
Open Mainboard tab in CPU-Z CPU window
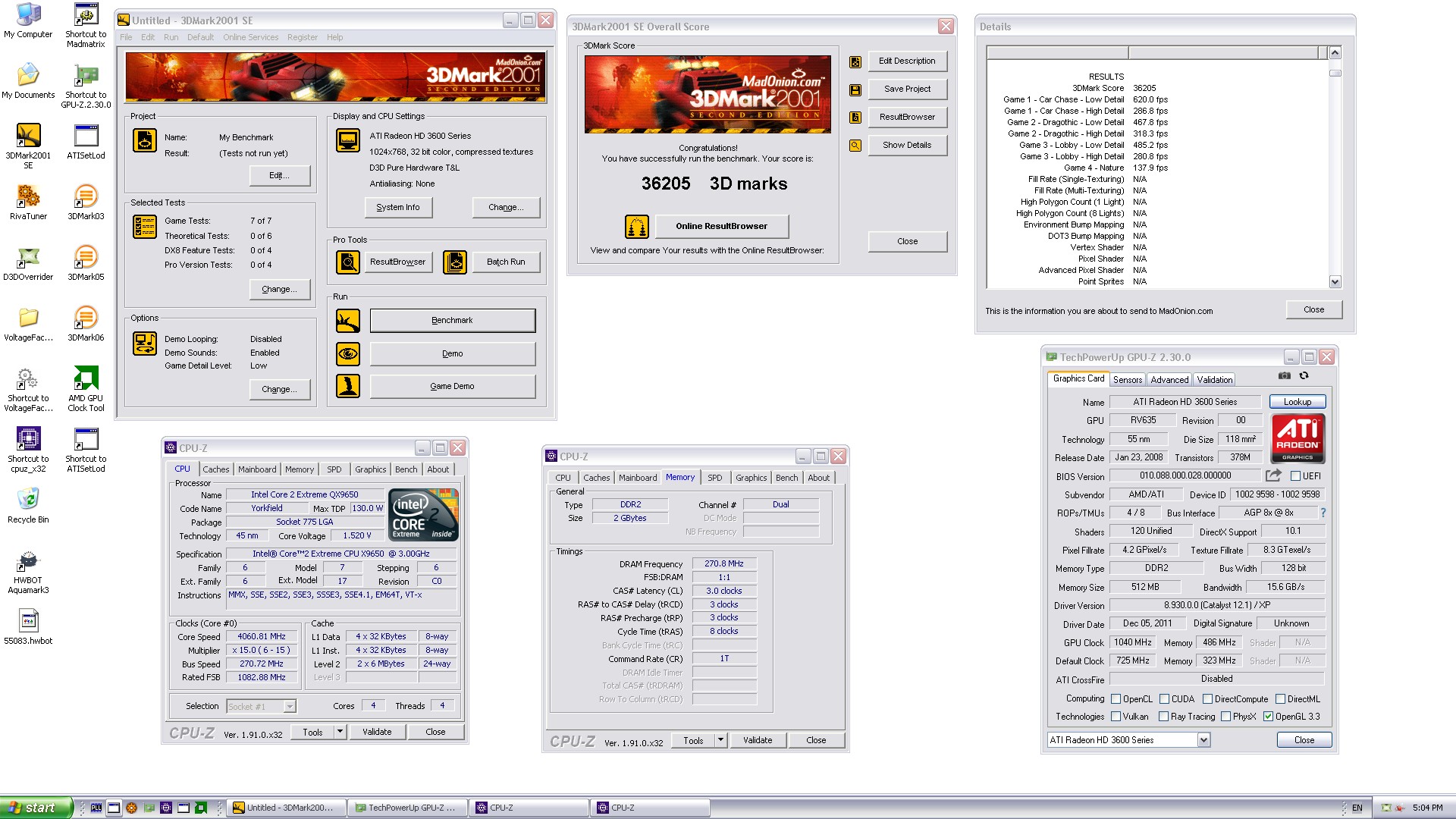tap(257, 469)
